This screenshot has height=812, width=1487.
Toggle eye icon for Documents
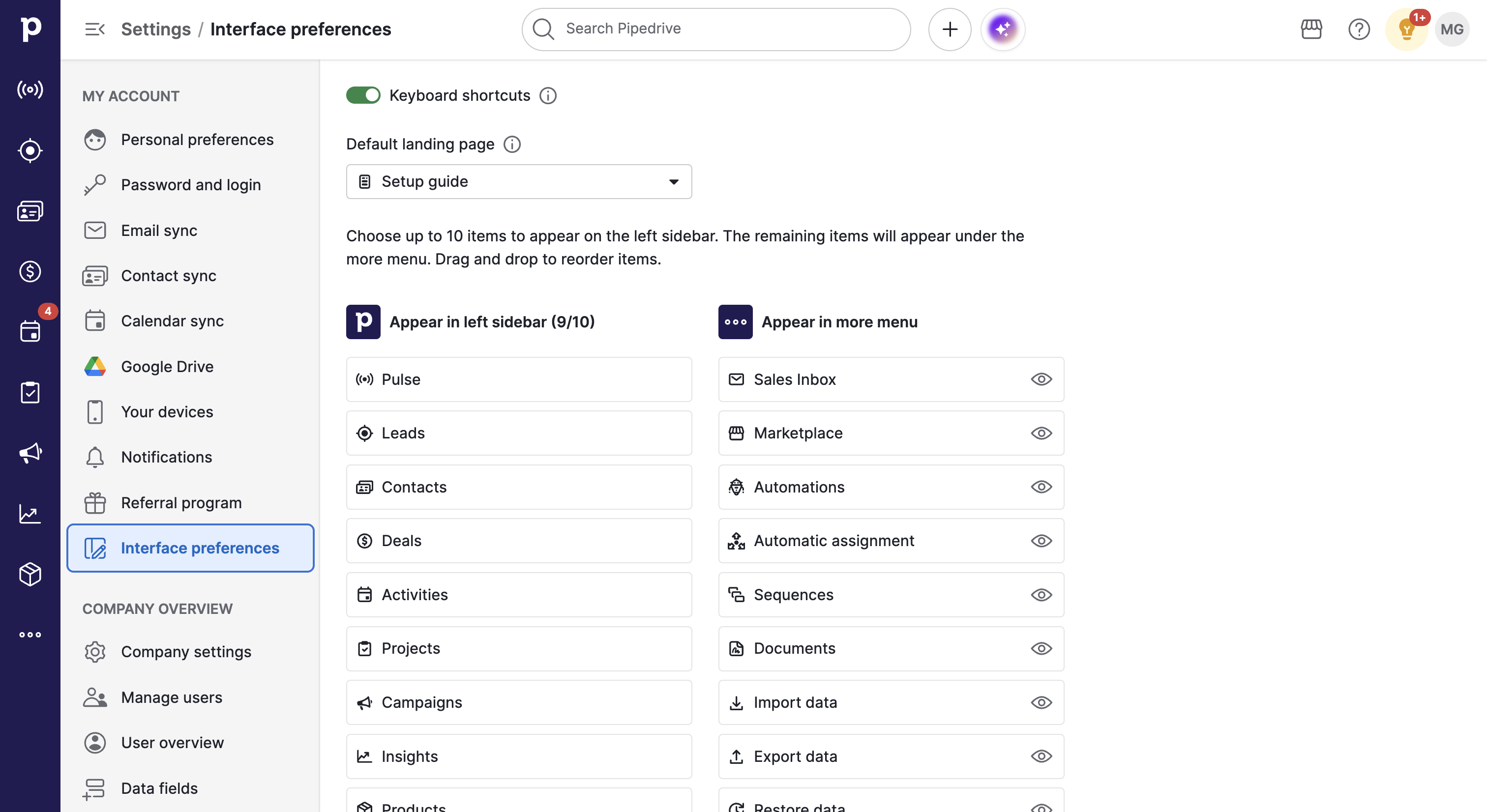coord(1041,649)
